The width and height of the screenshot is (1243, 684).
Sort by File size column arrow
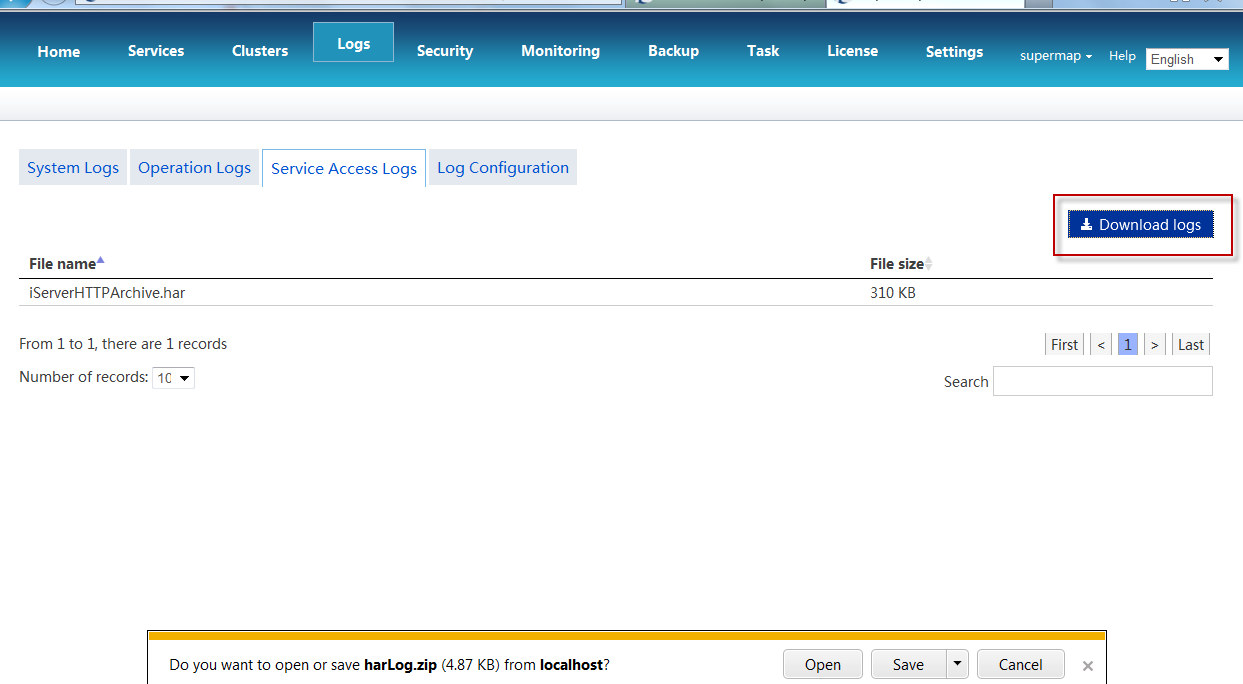[x=928, y=264]
